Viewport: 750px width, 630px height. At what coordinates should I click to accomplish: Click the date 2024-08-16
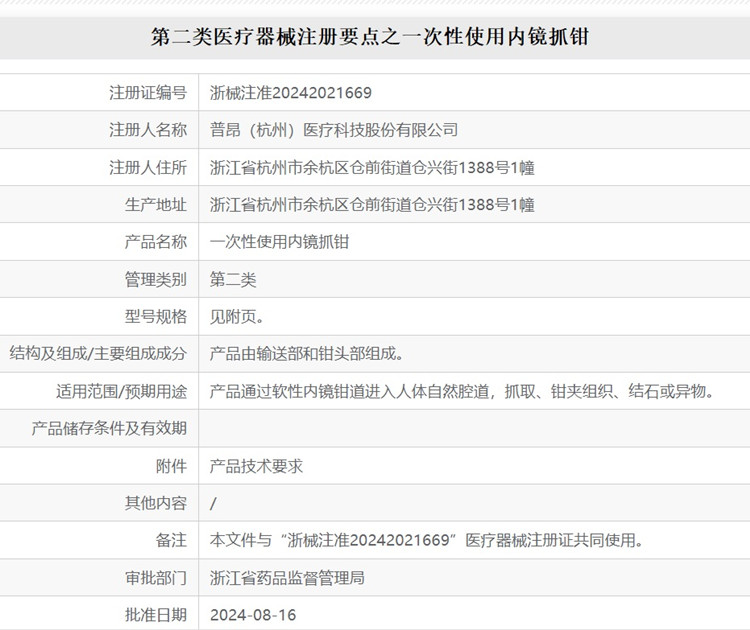(x=253, y=615)
